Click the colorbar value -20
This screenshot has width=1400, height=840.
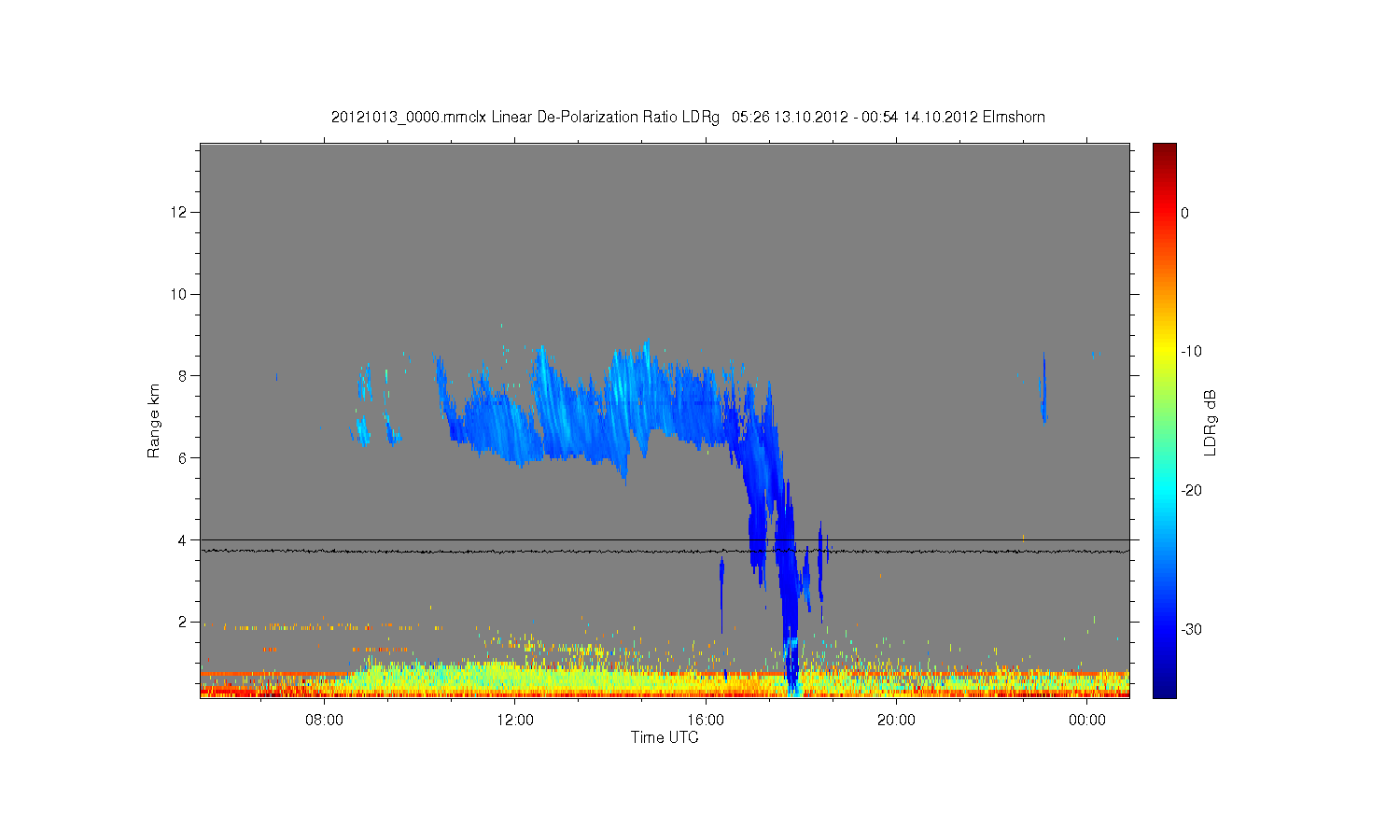[1191, 490]
